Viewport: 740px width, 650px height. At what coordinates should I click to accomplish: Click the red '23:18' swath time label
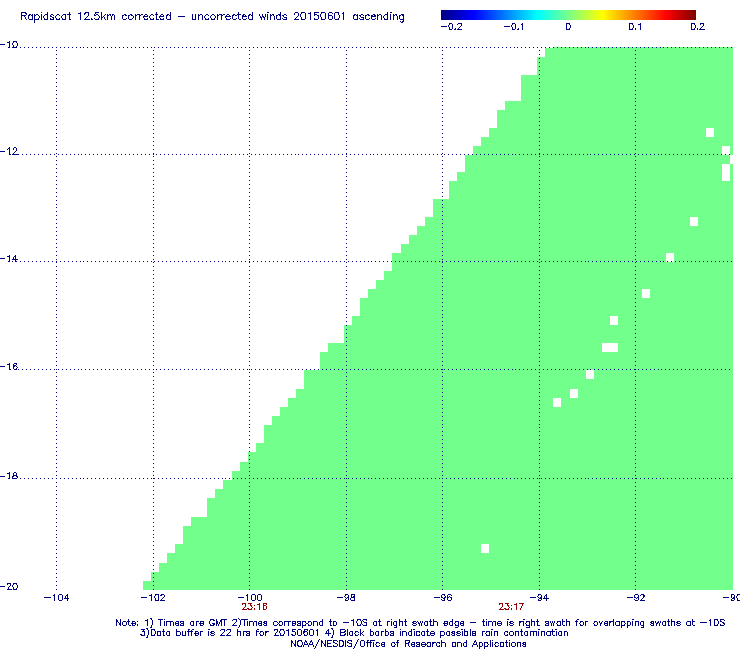coord(254,607)
